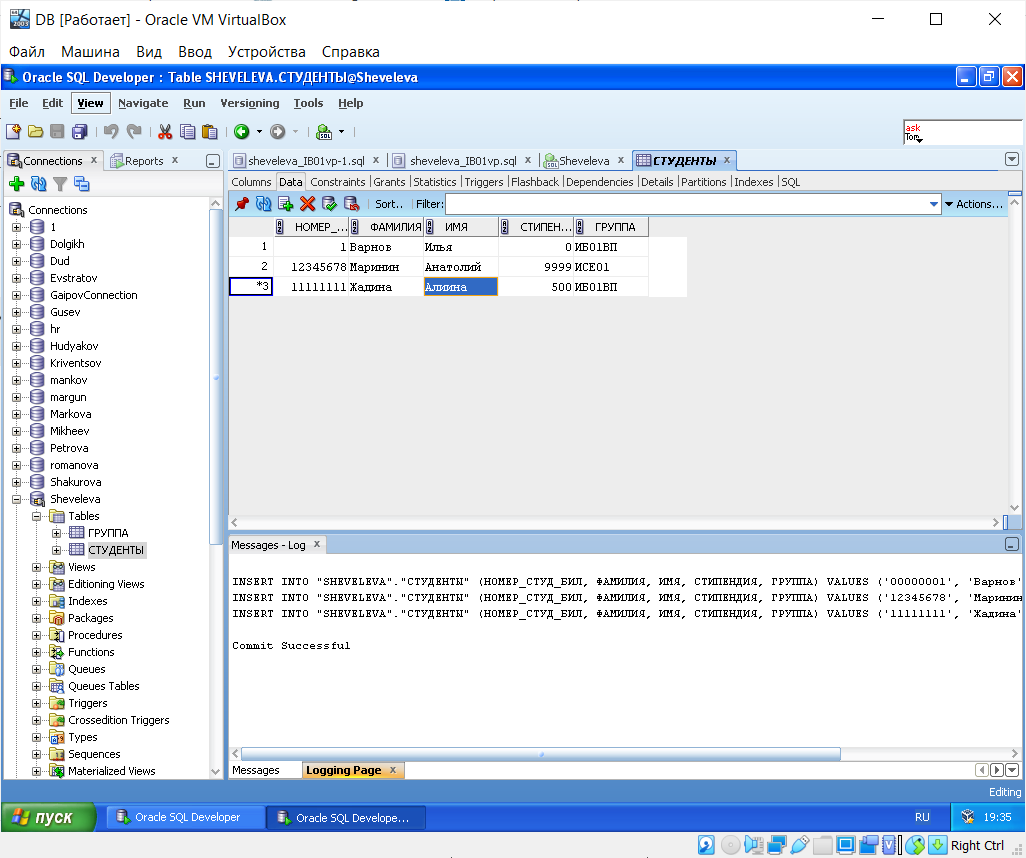Click the Copy toolbar icon
This screenshot has height=858, width=1026.
click(187, 132)
